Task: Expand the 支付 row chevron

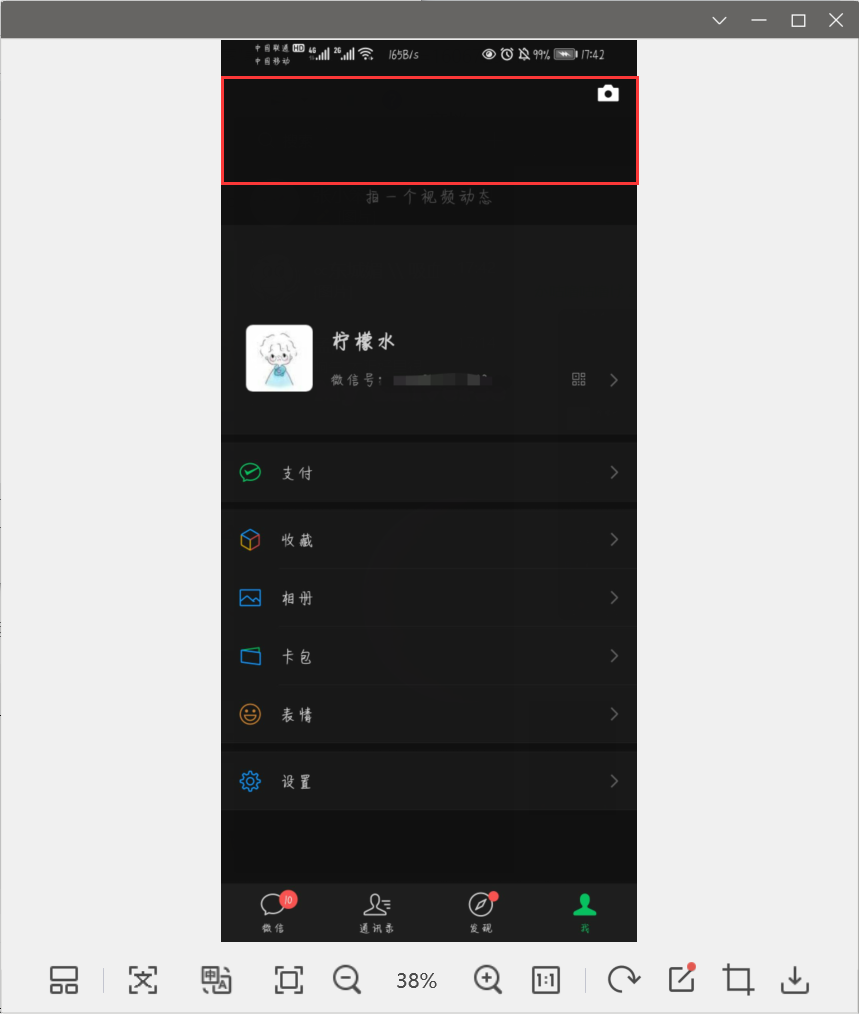Action: [614, 473]
